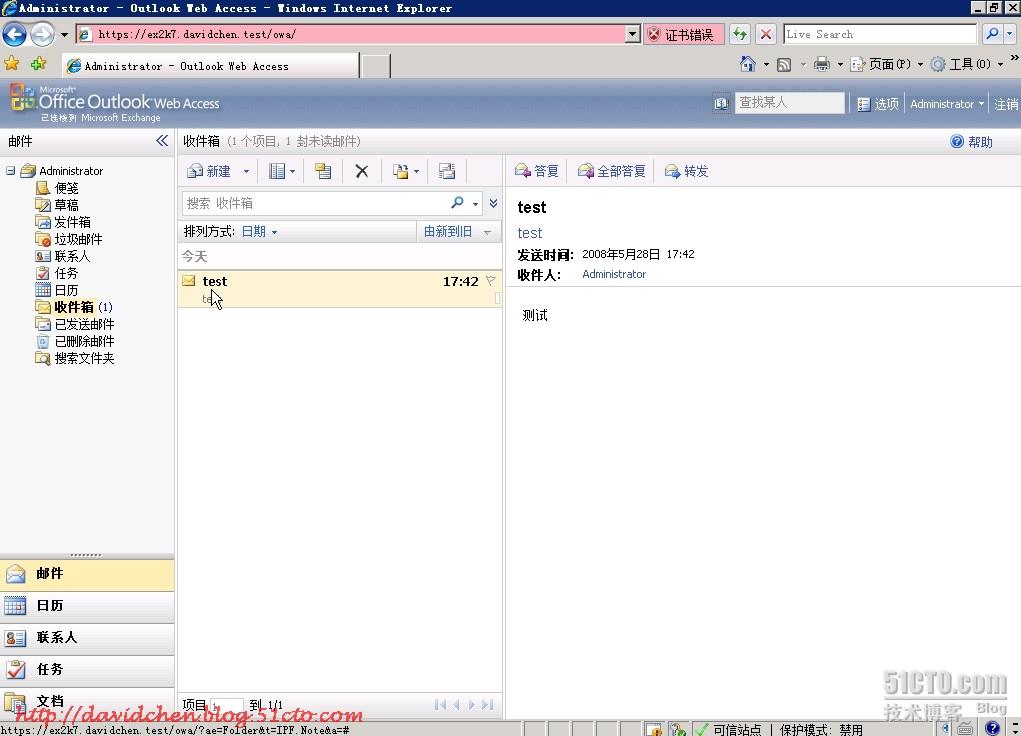This screenshot has width=1021, height=736.
Task: Select the Inbox folder
Action: [74, 307]
